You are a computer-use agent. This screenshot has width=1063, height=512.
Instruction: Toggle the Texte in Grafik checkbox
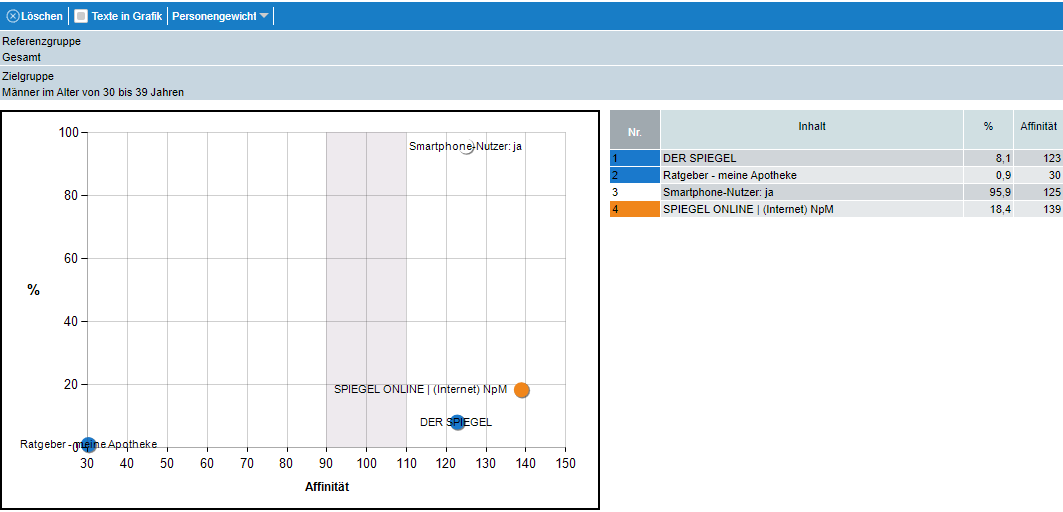coord(81,17)
